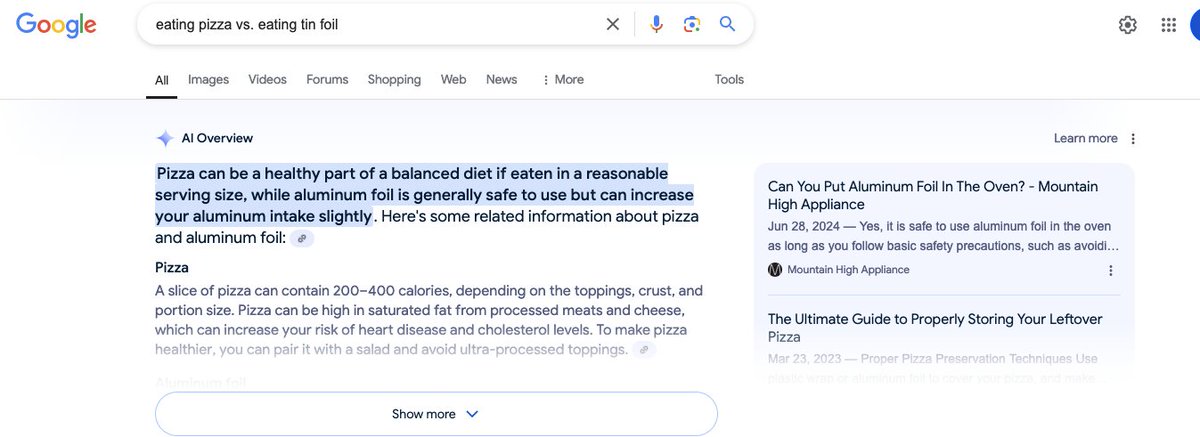Click the AI Overview sparkle icon
The width and height of the screenshot is (1200, 437).
(x=165, y=139)
